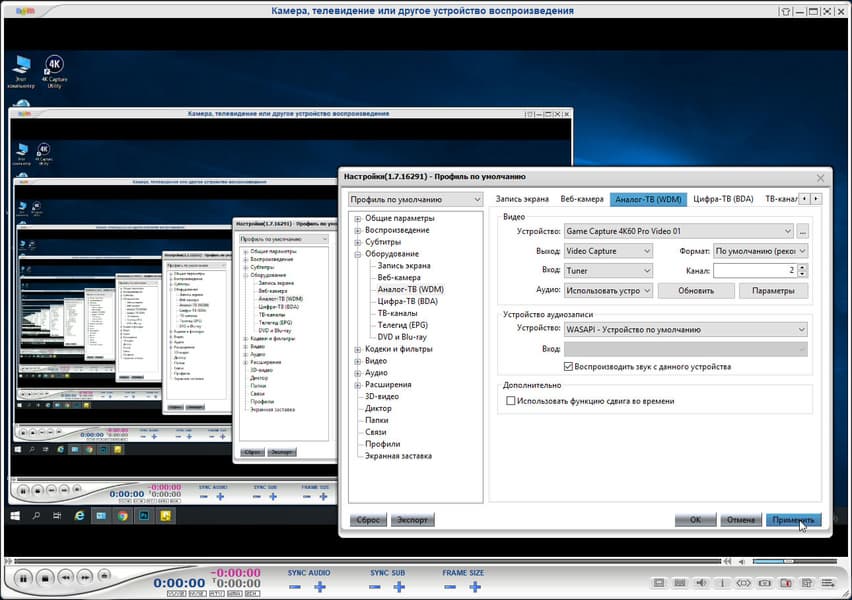Click the browse '...' button next to the video device

pyautogui.click(x=802, y=231)
